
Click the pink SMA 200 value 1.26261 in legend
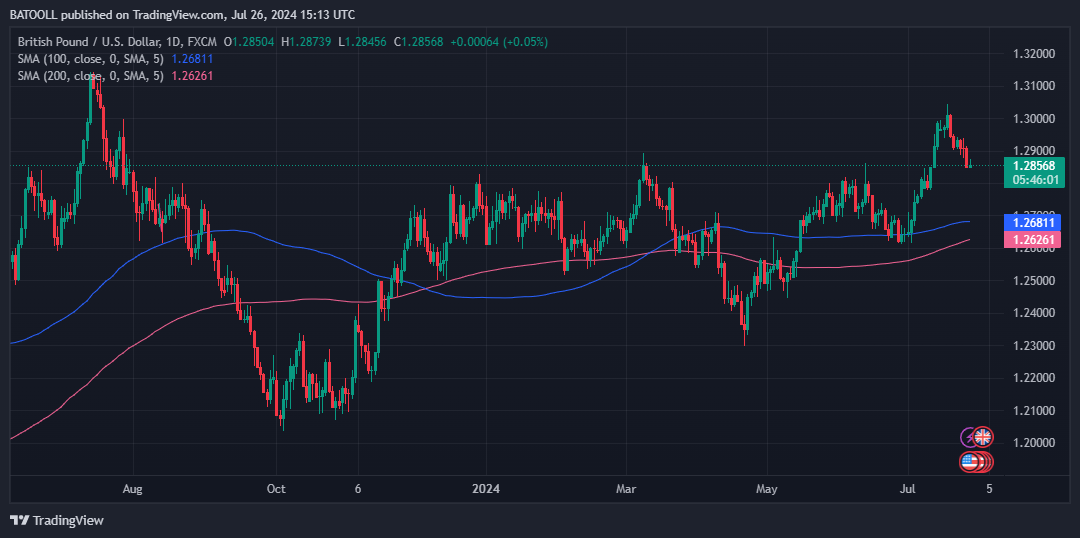192,76
